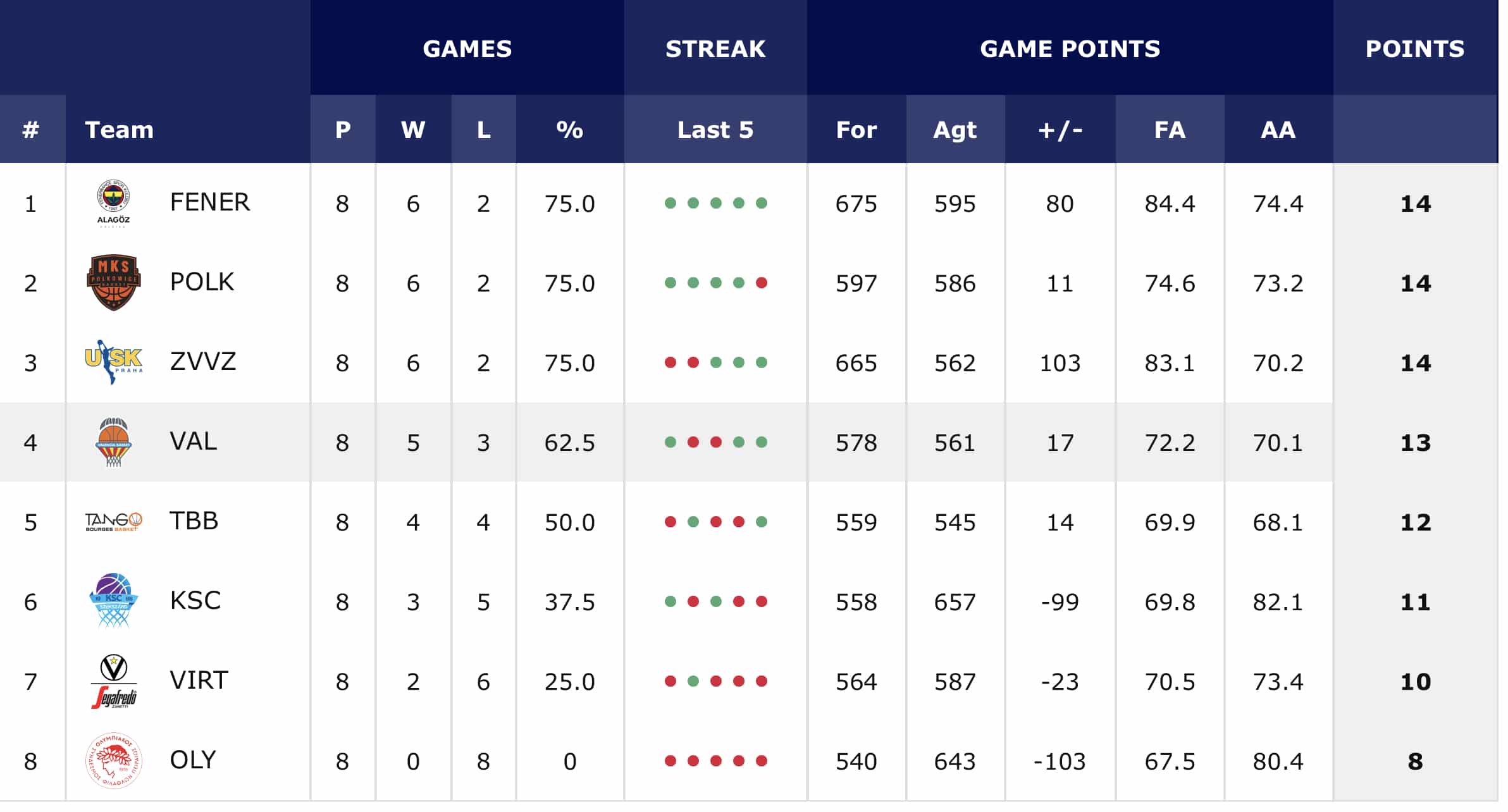Click FENER's first green streak dot
Viewport: 1508px width, 812px height.
pyautogui.click(x=671, y=203)
